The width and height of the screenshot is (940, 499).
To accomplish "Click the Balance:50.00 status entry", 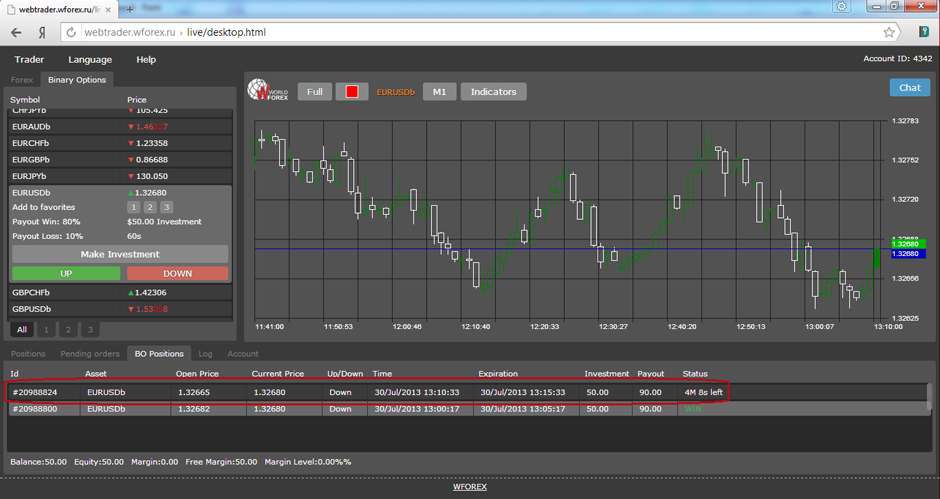I will pos(38,462).
